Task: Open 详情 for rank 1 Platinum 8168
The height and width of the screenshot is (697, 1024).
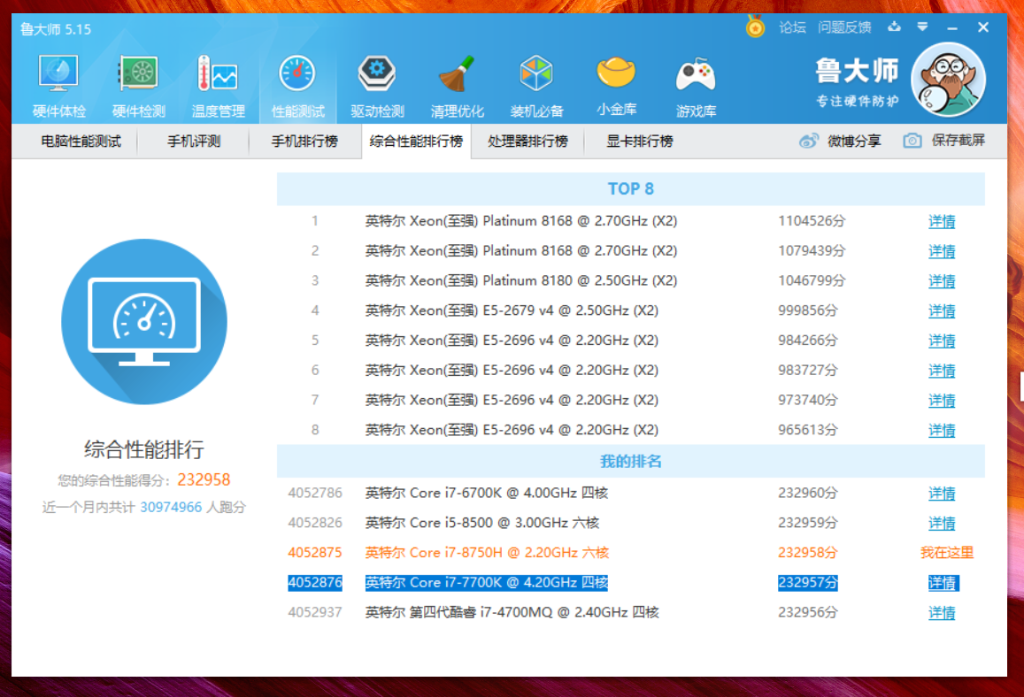Action: [942, 221]
